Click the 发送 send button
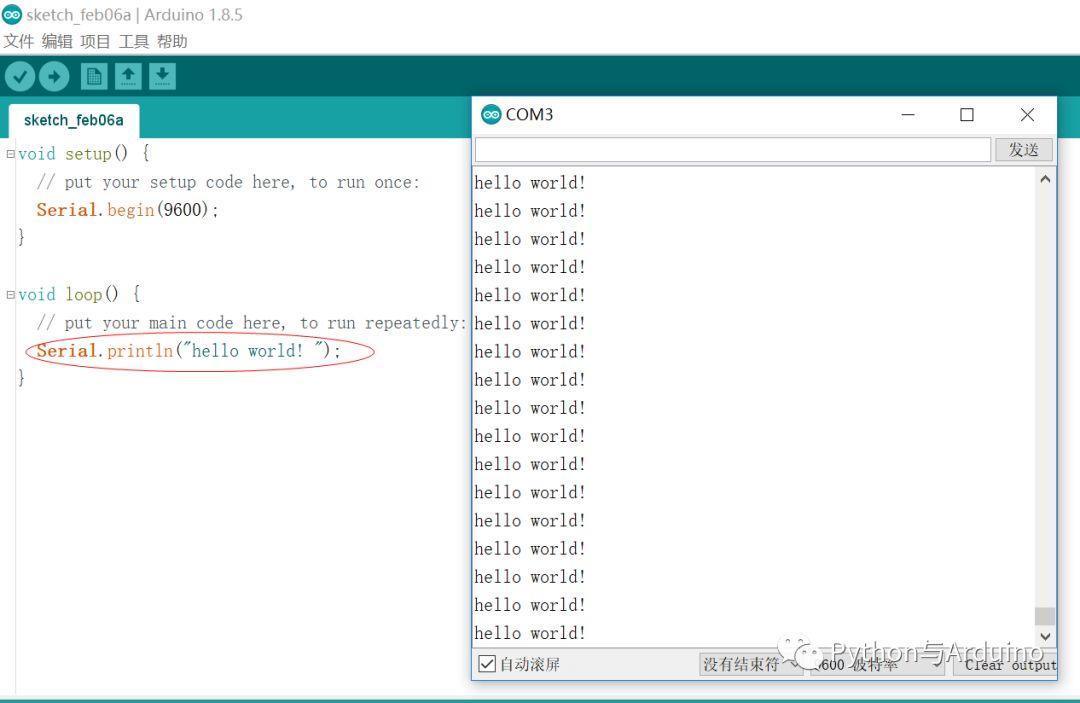 (1024, 149)
